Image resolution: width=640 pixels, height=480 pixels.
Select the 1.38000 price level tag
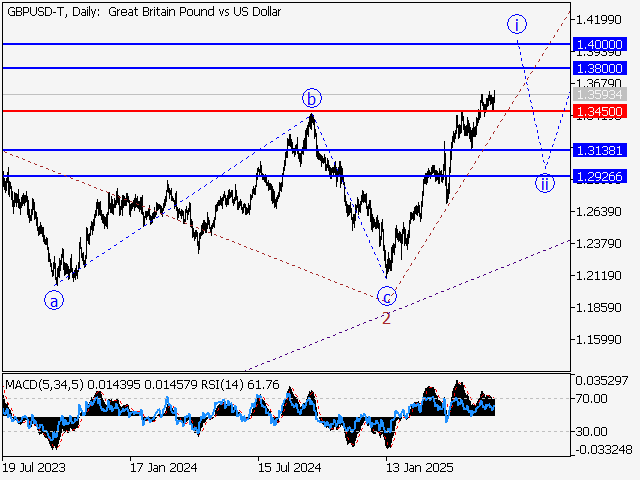600,68
